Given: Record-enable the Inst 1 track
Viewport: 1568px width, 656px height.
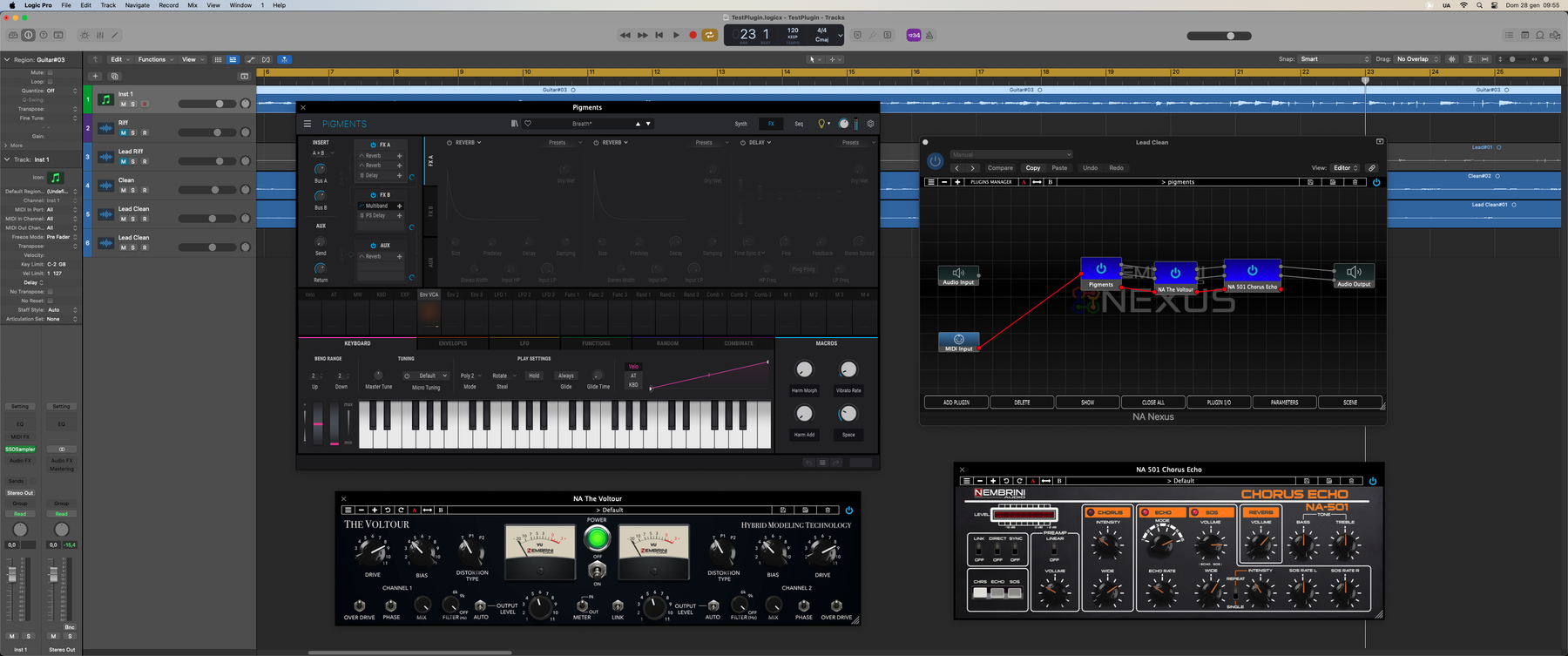Looking at the screenshot, I should pos(144,105).
